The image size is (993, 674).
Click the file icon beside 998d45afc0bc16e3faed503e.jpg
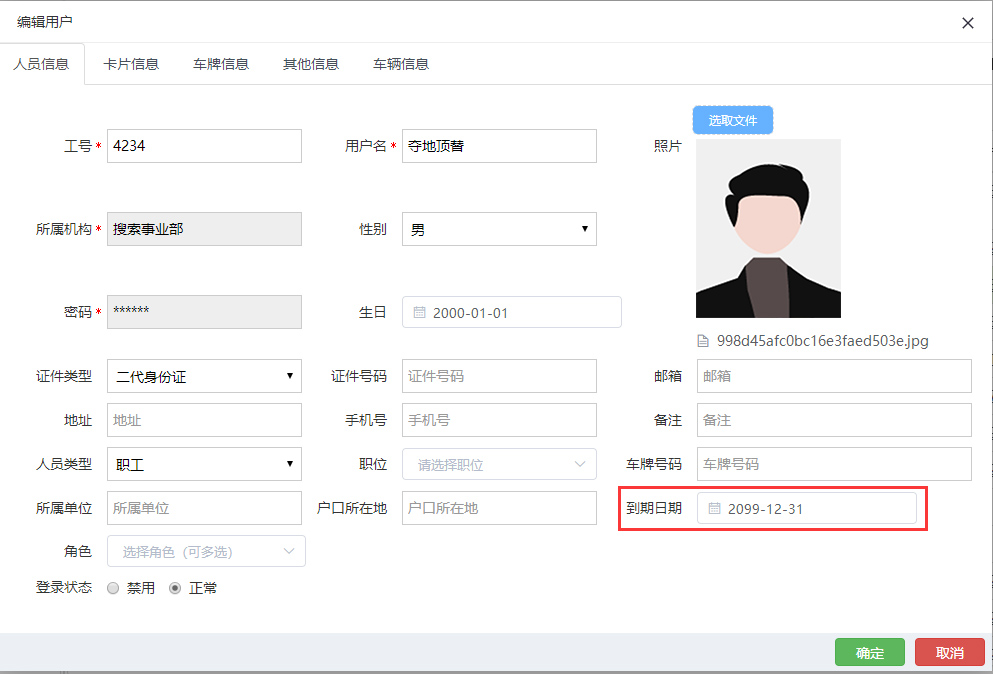click(703, 341)
